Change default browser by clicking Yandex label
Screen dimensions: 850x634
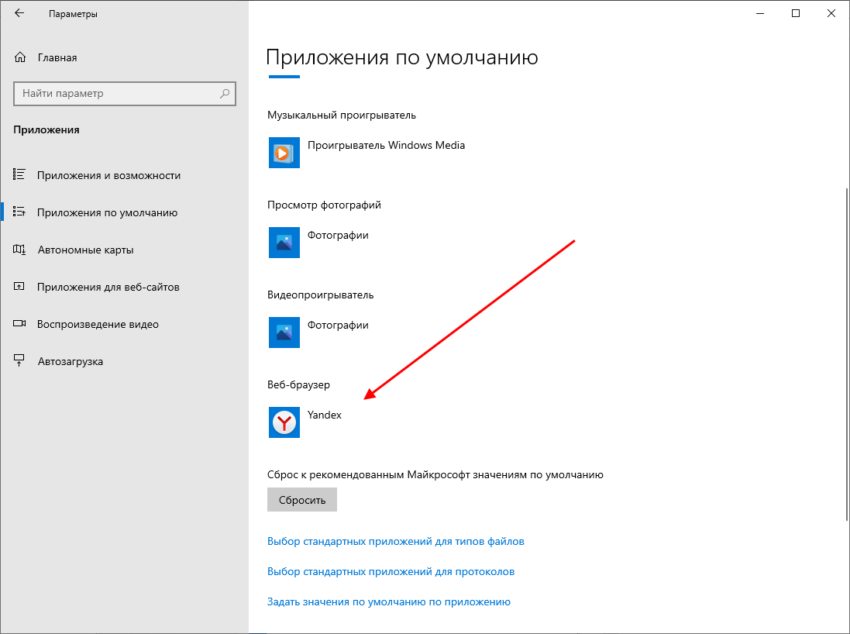[324, 415]
